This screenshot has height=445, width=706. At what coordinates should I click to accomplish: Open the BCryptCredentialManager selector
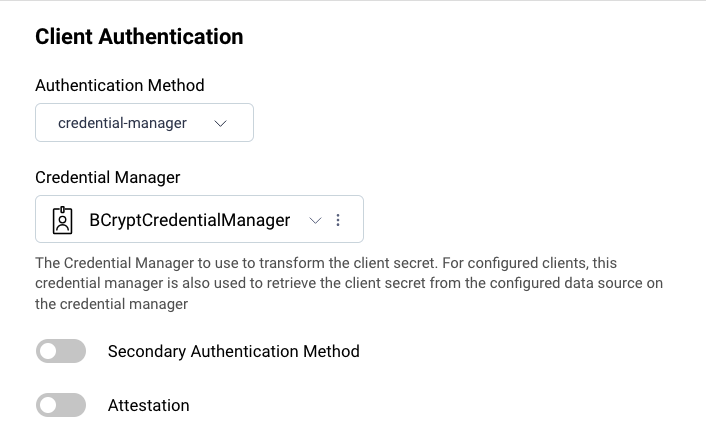point(199,219)
